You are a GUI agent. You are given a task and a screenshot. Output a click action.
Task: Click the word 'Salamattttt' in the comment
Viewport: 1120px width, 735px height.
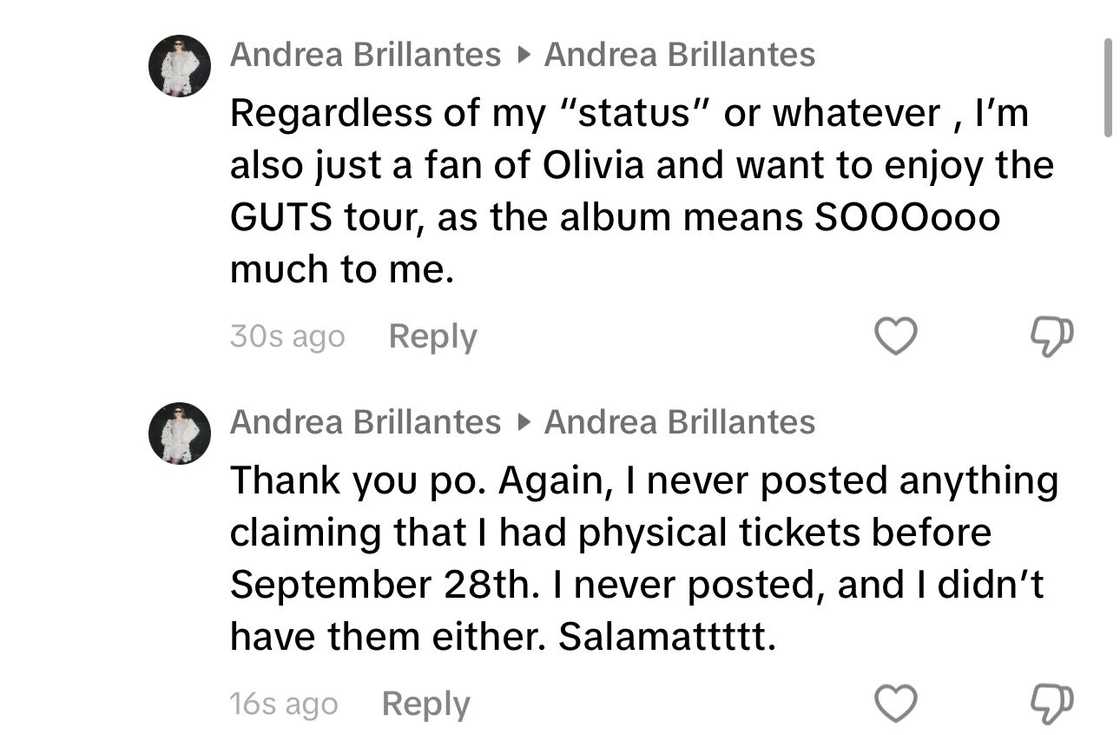(666, 637)
